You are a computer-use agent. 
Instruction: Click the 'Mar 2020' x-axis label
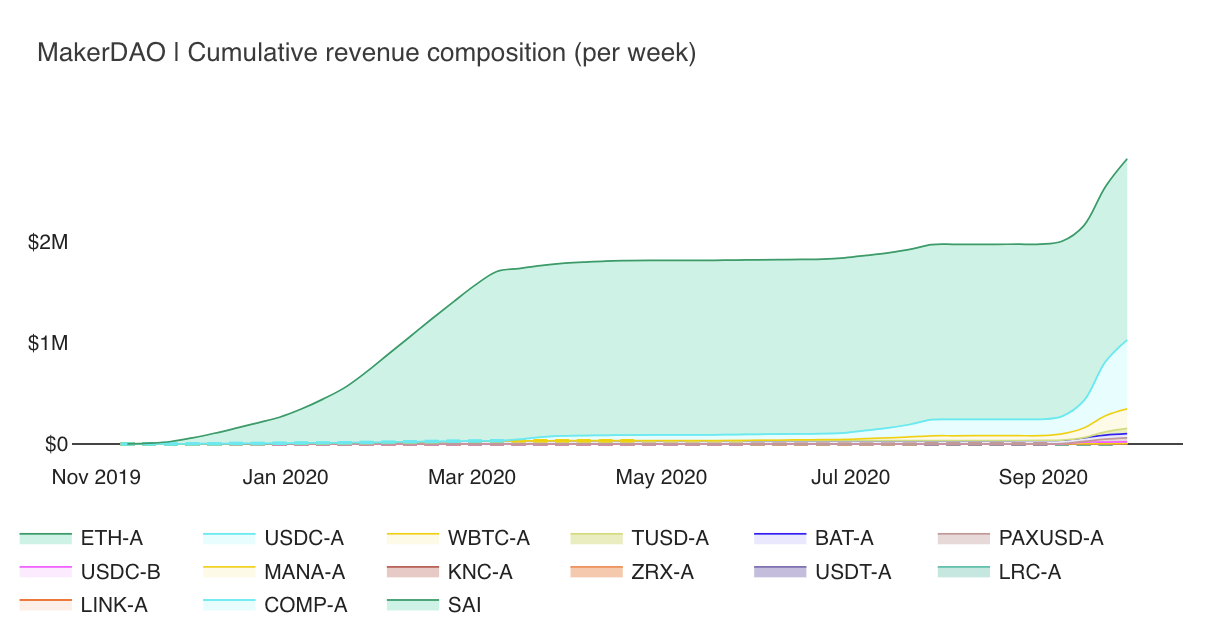[x=472, y=477]
